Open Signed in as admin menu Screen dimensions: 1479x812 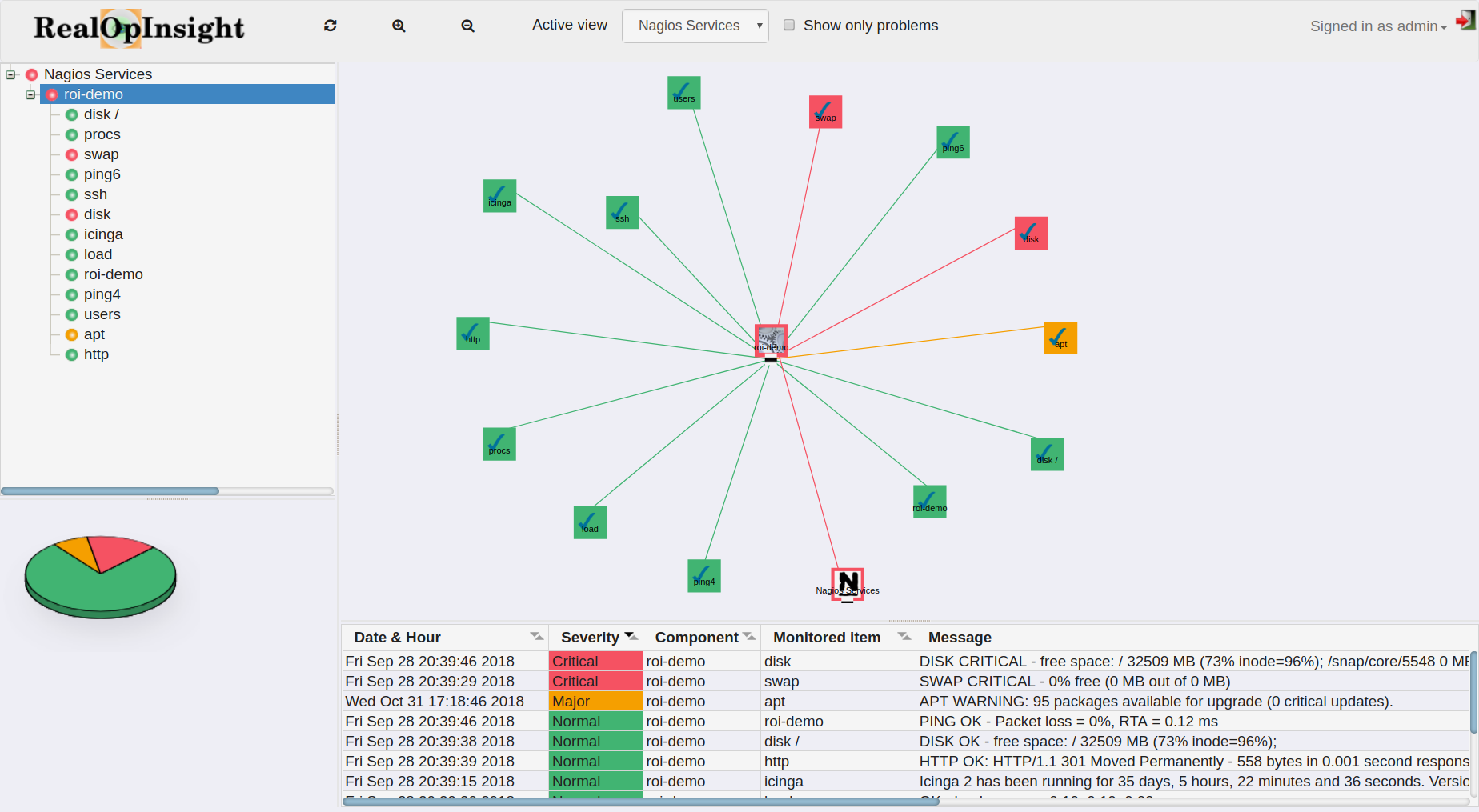click(x=1378, y=26)
